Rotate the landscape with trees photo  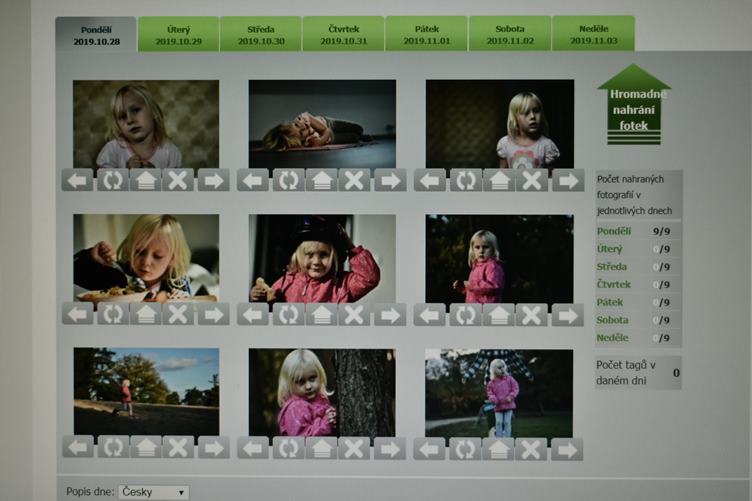point(113,448)
